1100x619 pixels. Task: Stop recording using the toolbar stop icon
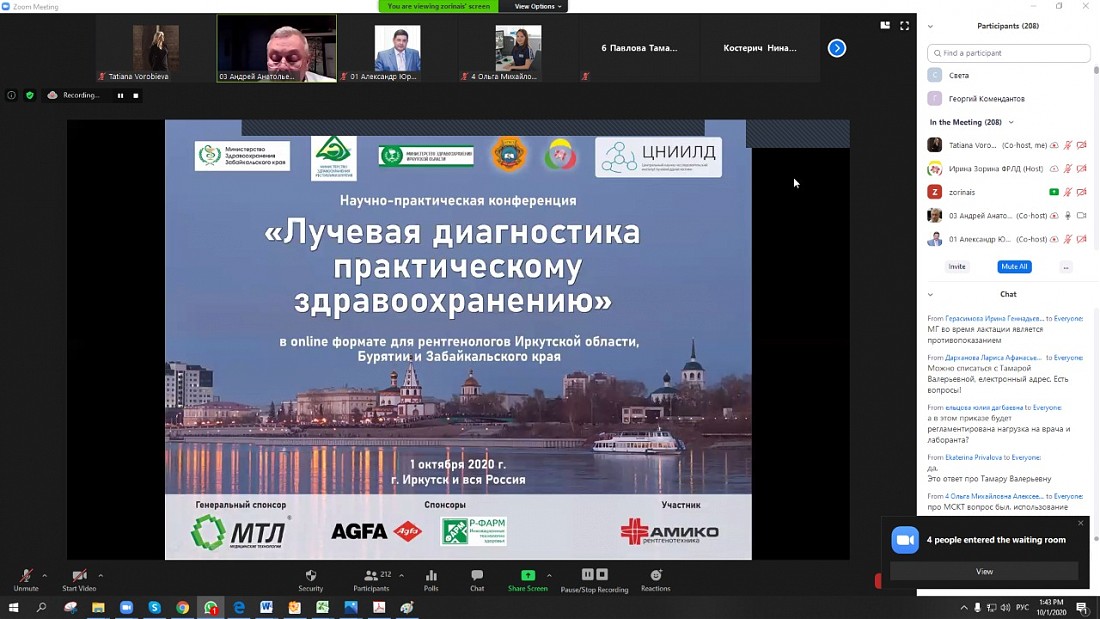point(602,574)
